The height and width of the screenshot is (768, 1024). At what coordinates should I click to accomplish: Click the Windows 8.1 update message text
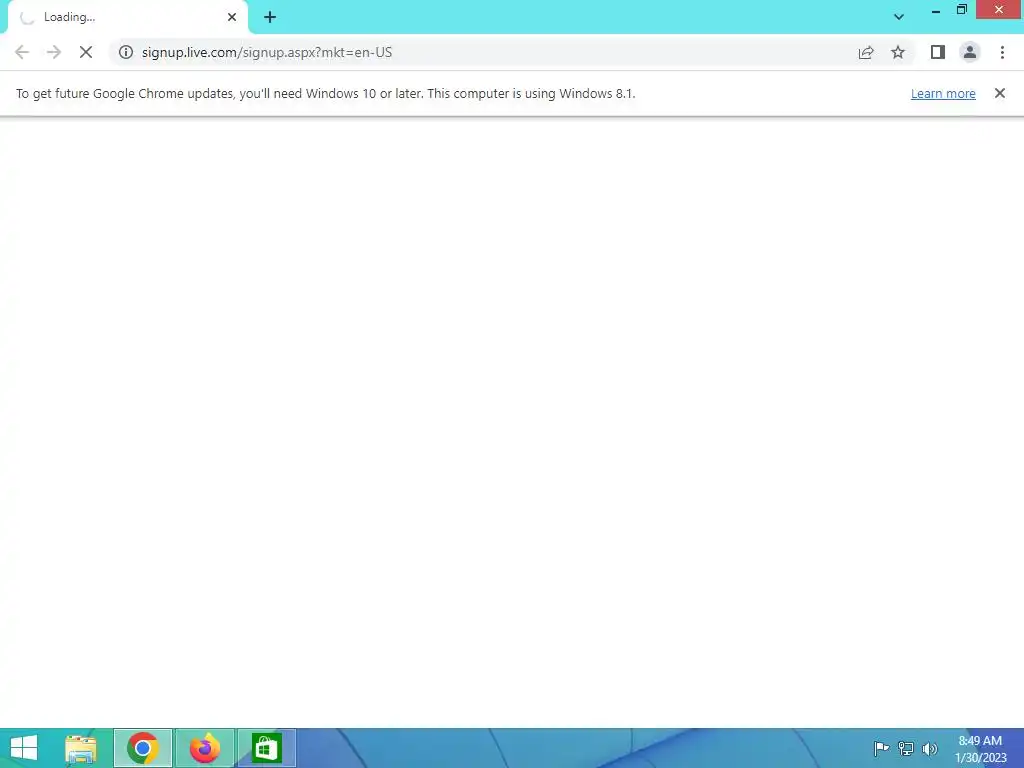(325, 93)
